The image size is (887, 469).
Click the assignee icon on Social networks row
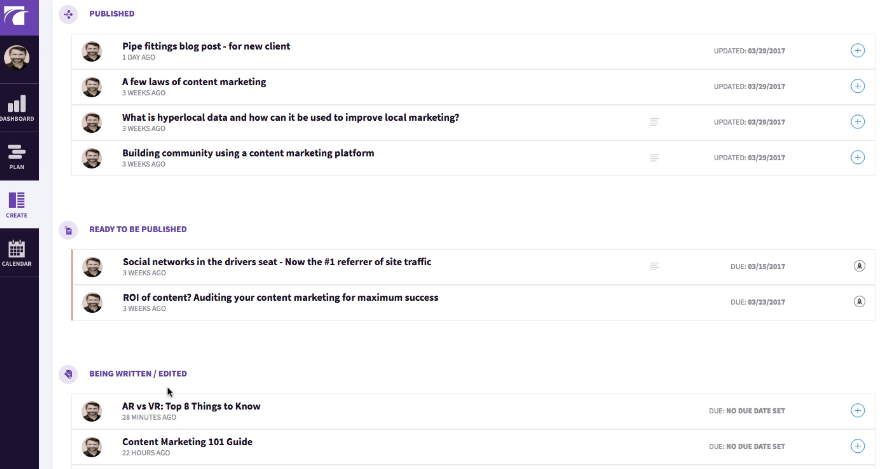pos(858,266)
